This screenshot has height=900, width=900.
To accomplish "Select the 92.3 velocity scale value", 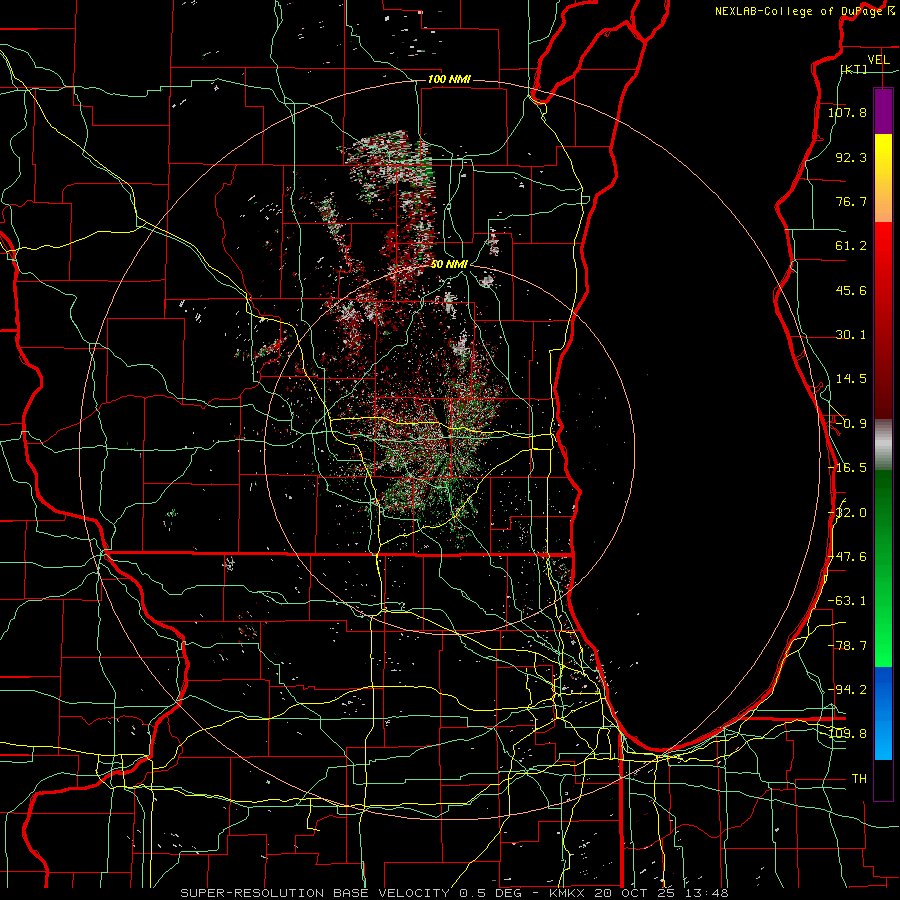I will (851, 157).
